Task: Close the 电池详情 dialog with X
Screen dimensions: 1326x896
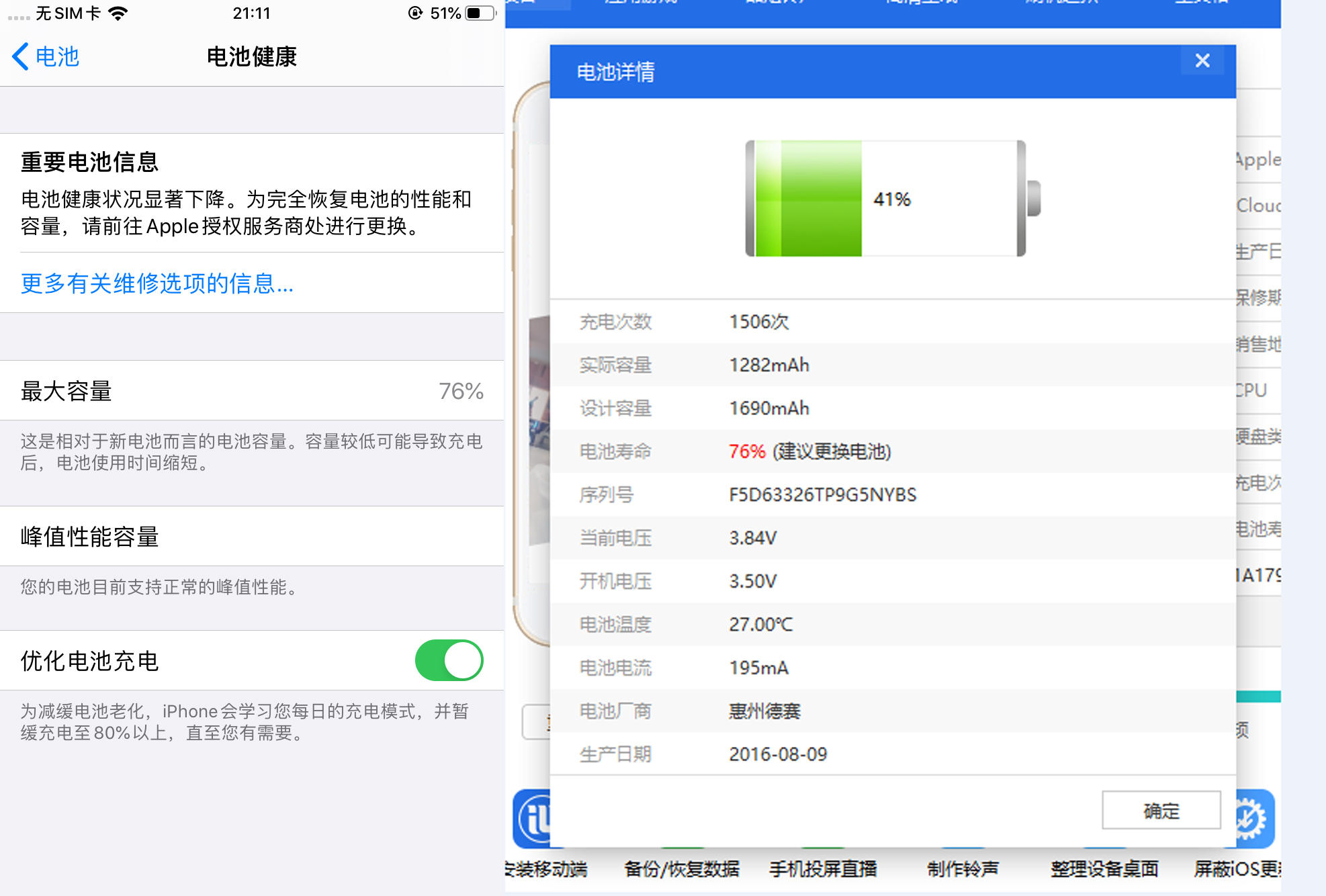Action: (1202, 60)
